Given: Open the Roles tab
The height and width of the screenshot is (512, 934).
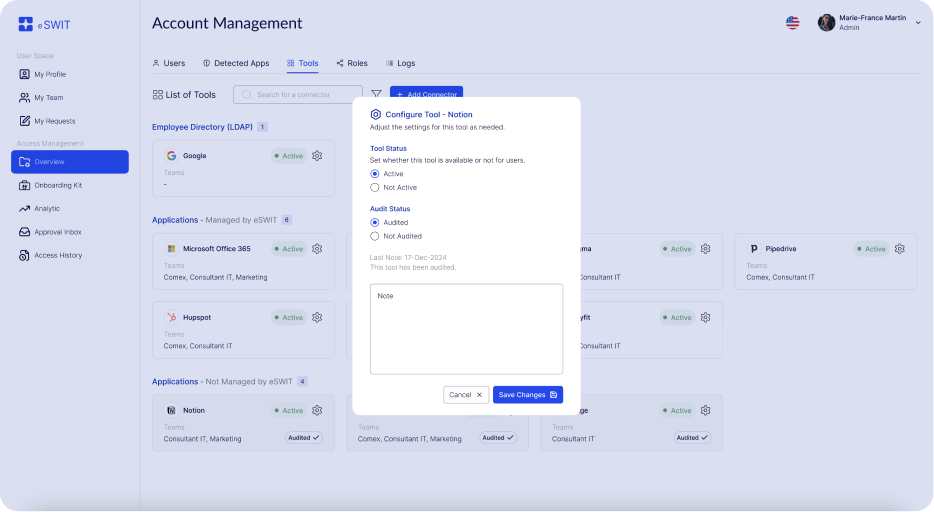Looking at the screenshot, I should (352, 63).
